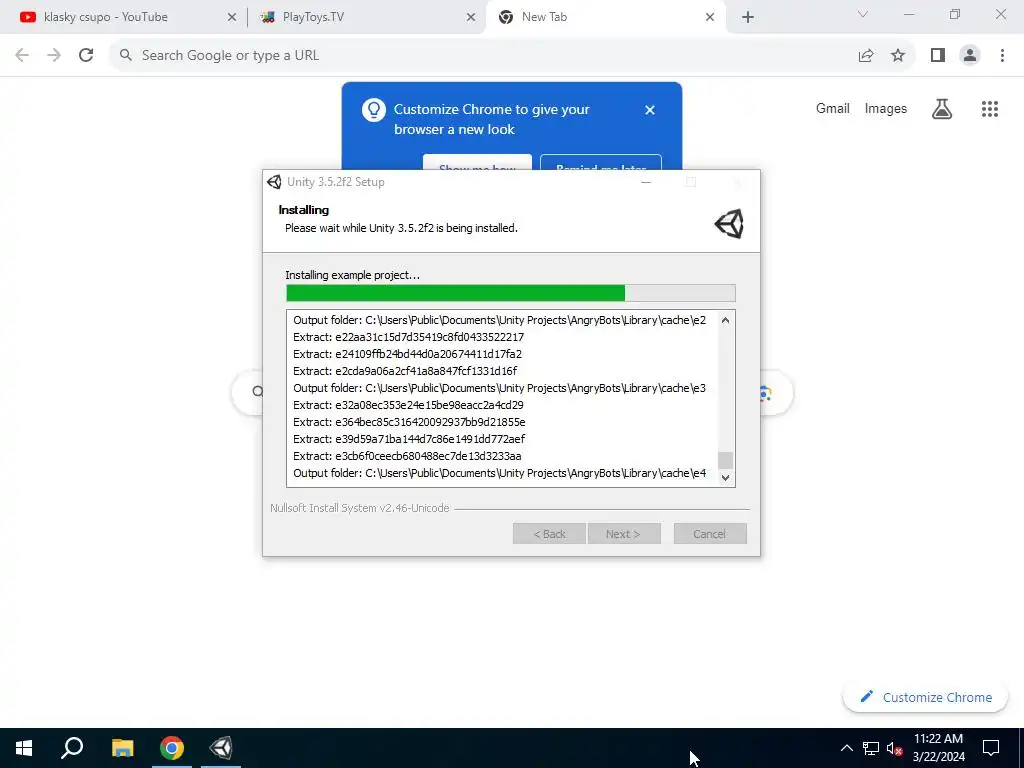Click Back button in Unity Setup
This screenshot has width=1024, height=768.
(x=549, y=534)
